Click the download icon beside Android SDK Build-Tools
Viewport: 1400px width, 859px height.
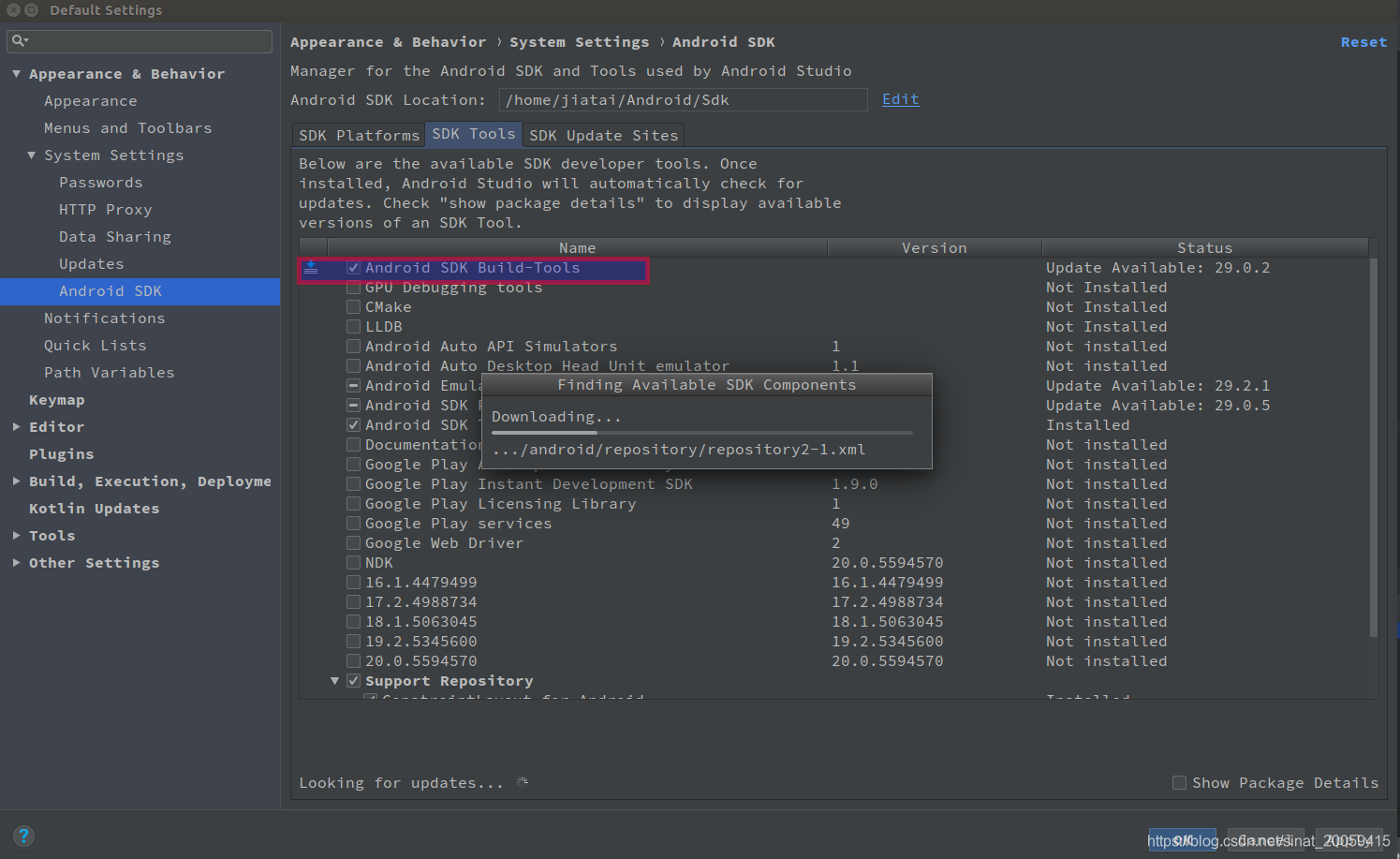tap(310, 267)
